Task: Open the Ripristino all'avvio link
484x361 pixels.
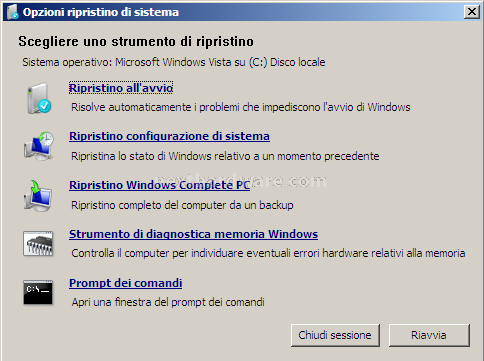Action: coord(121,88)
